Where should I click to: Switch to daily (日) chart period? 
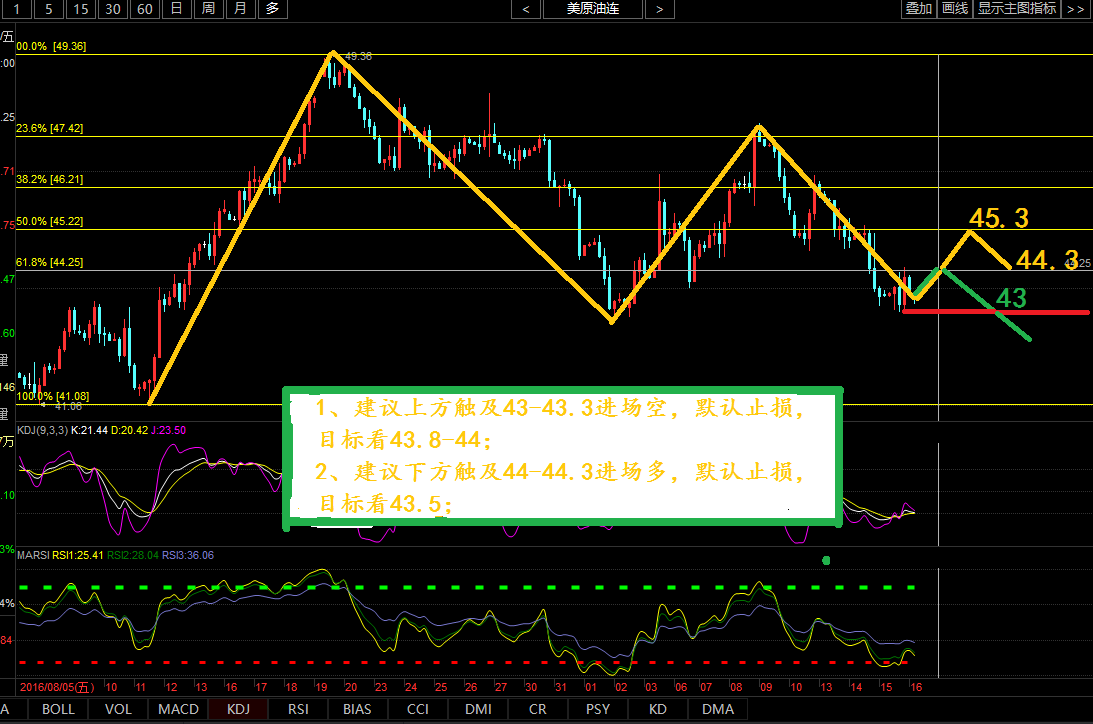(176, 9)
